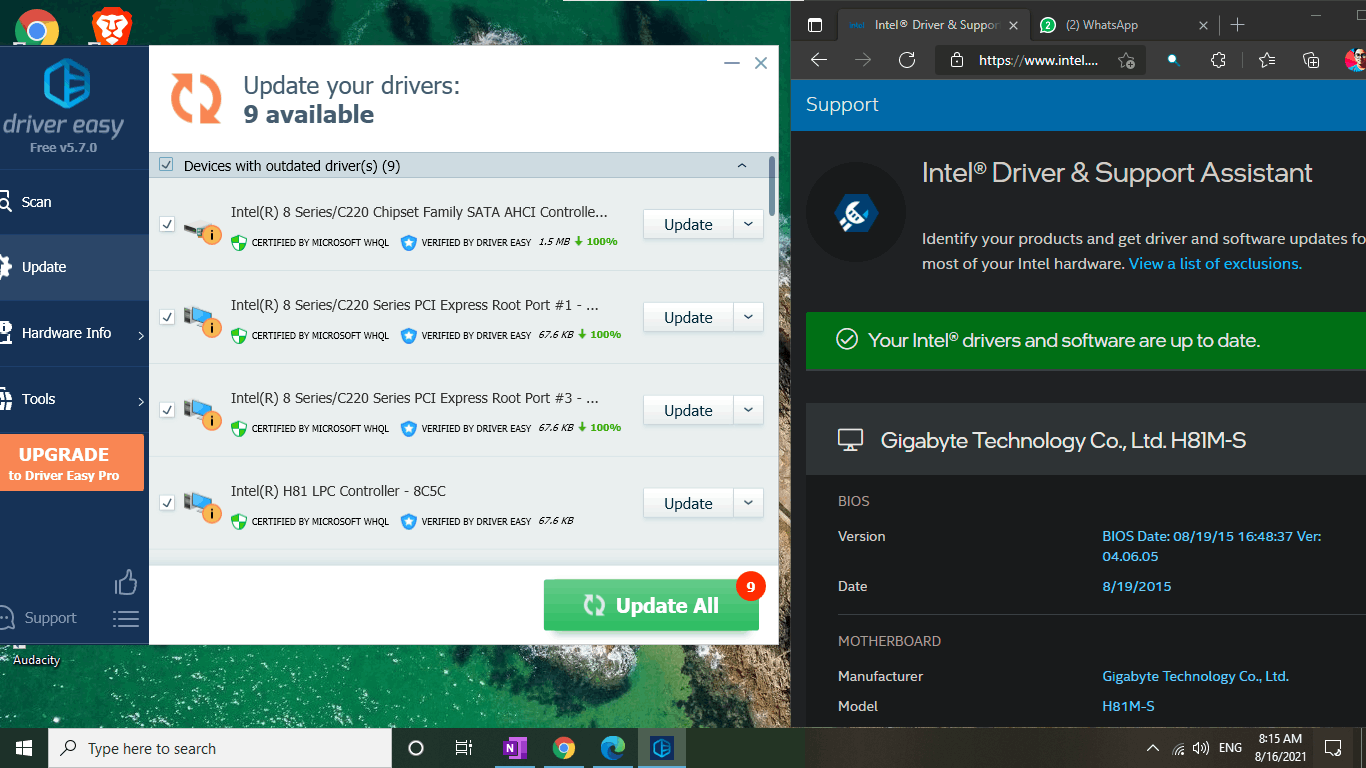1366x768 pixels.
Task: Click the list icon near Support
Action: tap(126, 618)
